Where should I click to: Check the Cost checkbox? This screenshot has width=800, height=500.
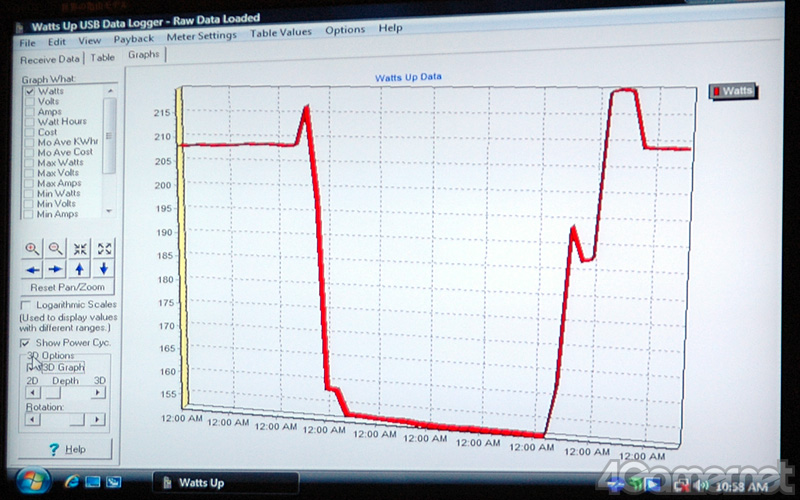click(x=30, y=132)
